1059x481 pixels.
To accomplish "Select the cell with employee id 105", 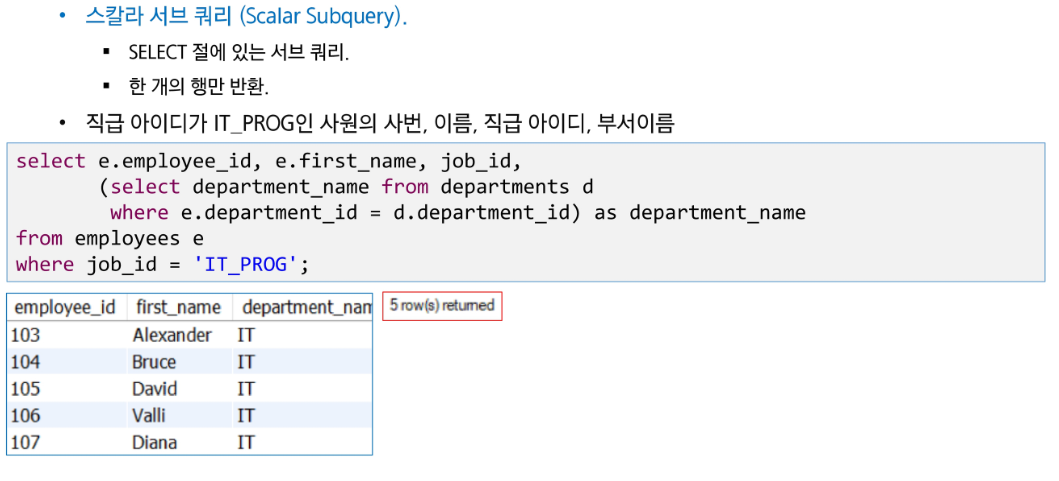I will click(68, 388).
